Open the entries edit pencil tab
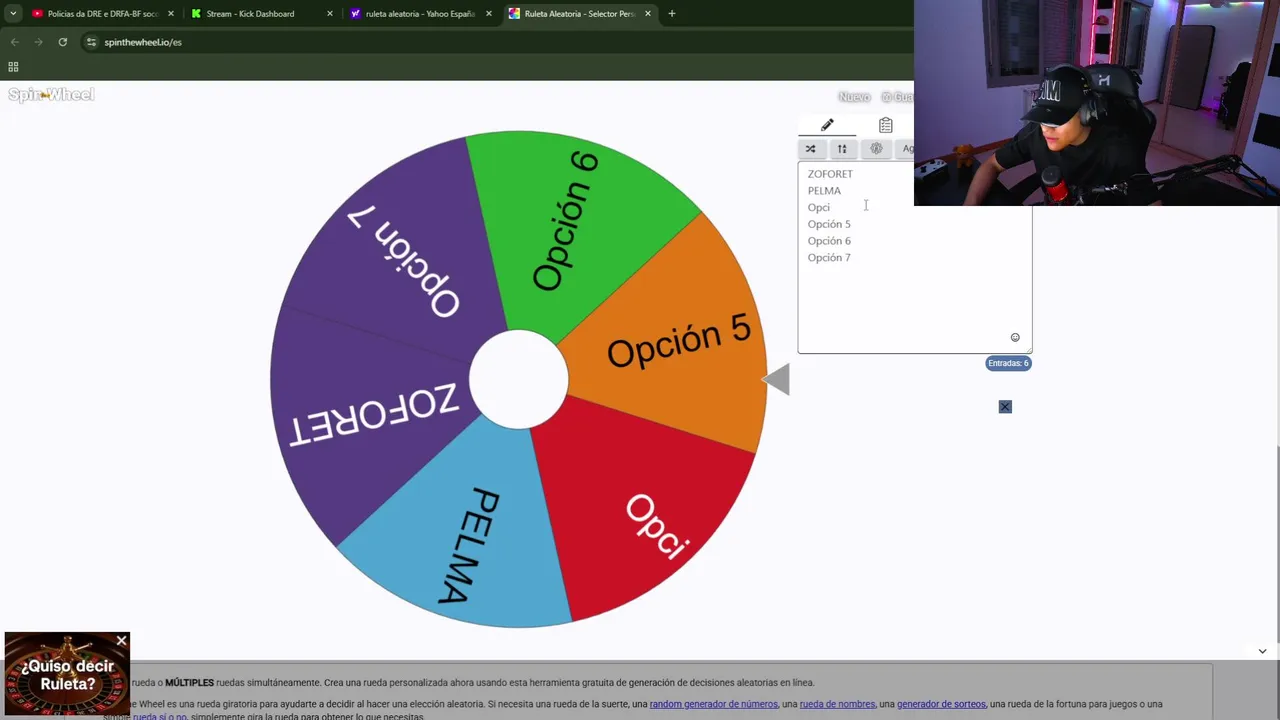This screenshot has height=720, width=1280. pos(827,126)
